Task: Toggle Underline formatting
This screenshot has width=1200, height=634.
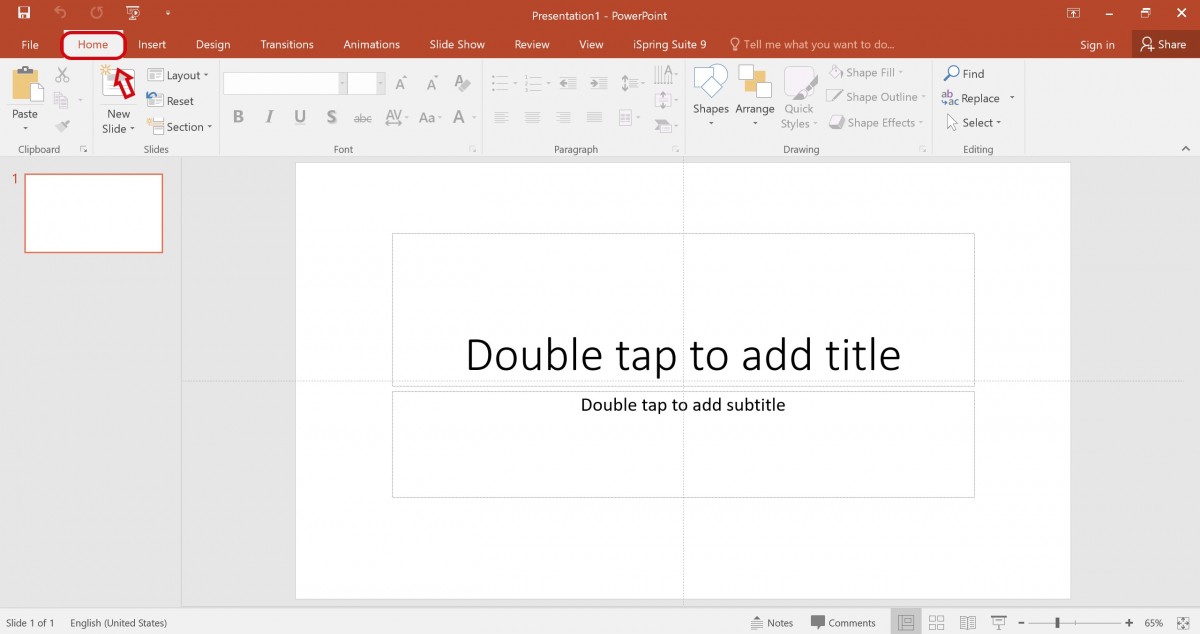Action: pyautogui.click(x=300, y=117)
